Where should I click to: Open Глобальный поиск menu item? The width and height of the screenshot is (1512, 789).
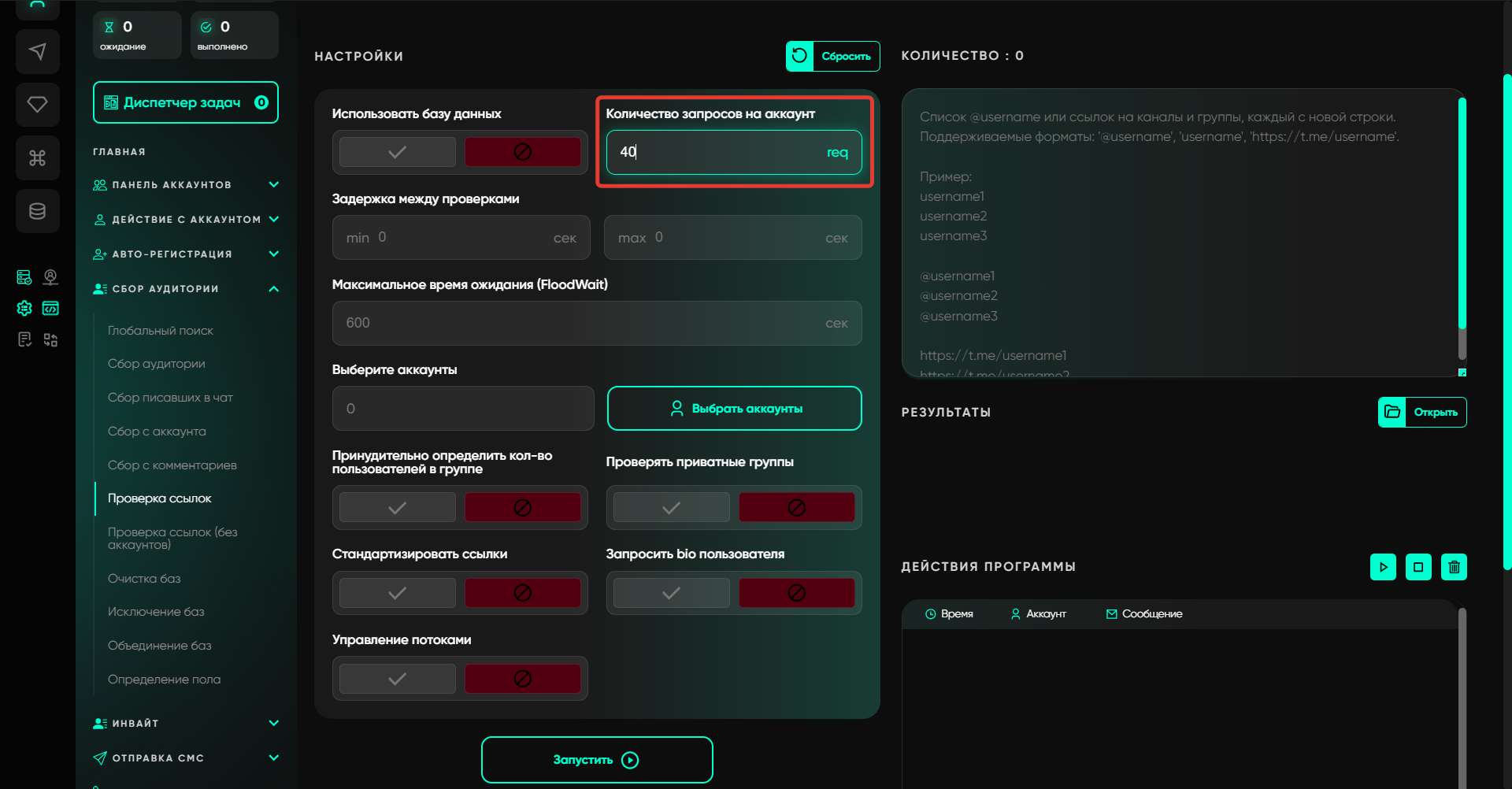click(161, 331)
